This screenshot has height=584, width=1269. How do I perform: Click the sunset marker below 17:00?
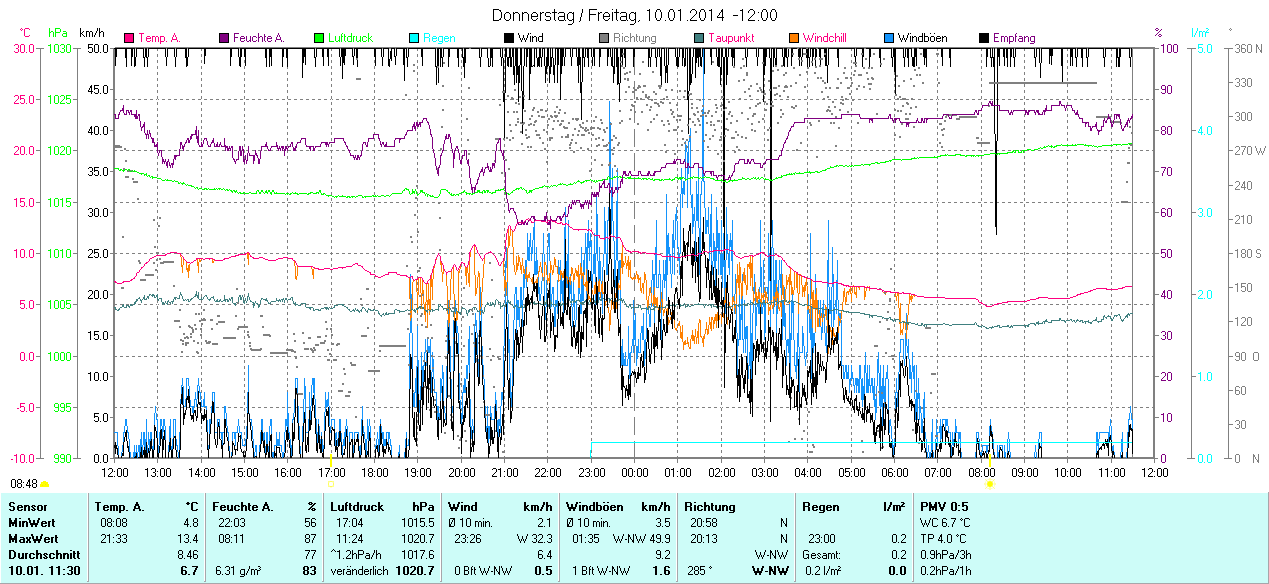click(x=331, y=484)
